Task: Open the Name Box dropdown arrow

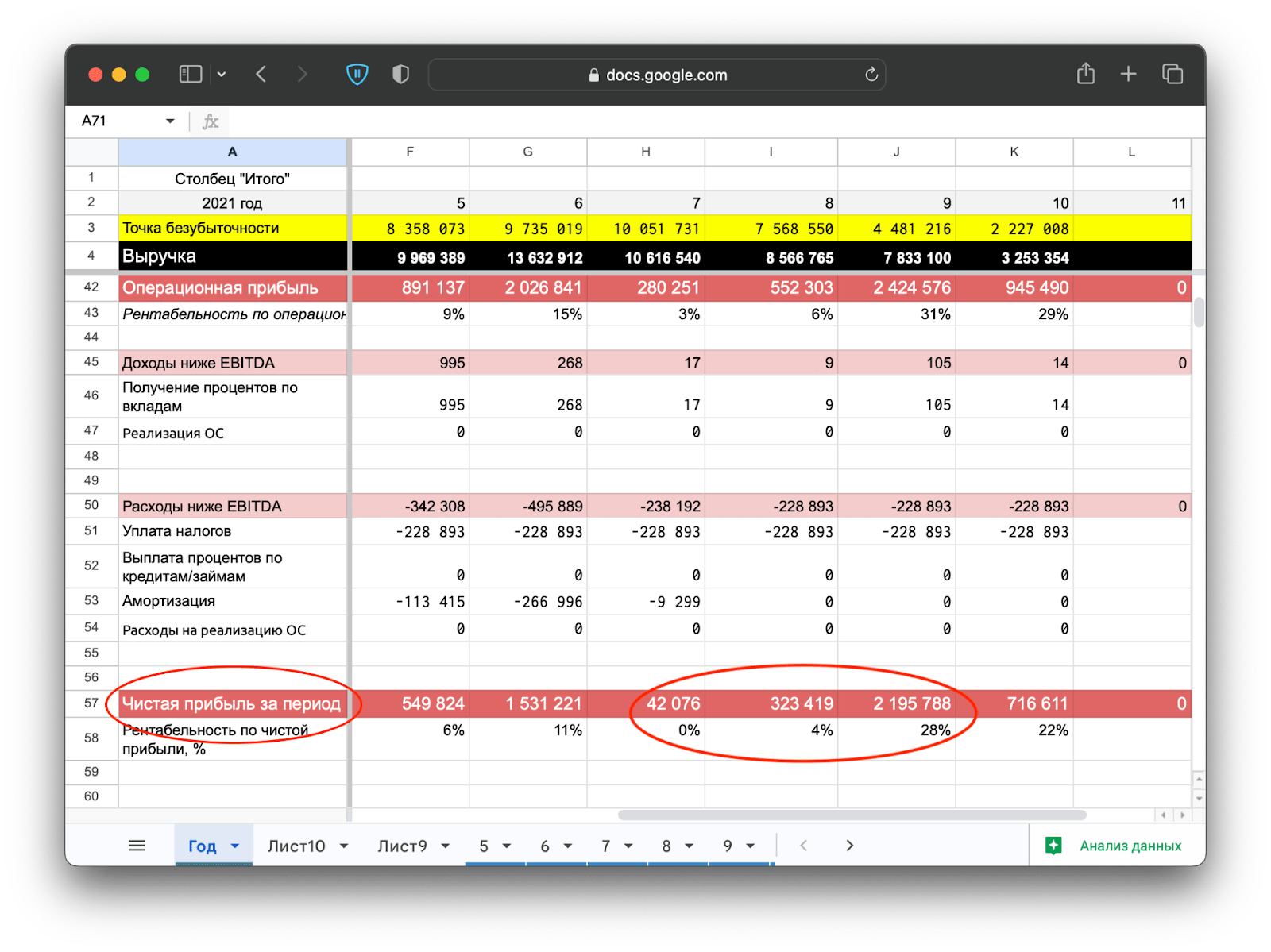Action: pos(170,121)
